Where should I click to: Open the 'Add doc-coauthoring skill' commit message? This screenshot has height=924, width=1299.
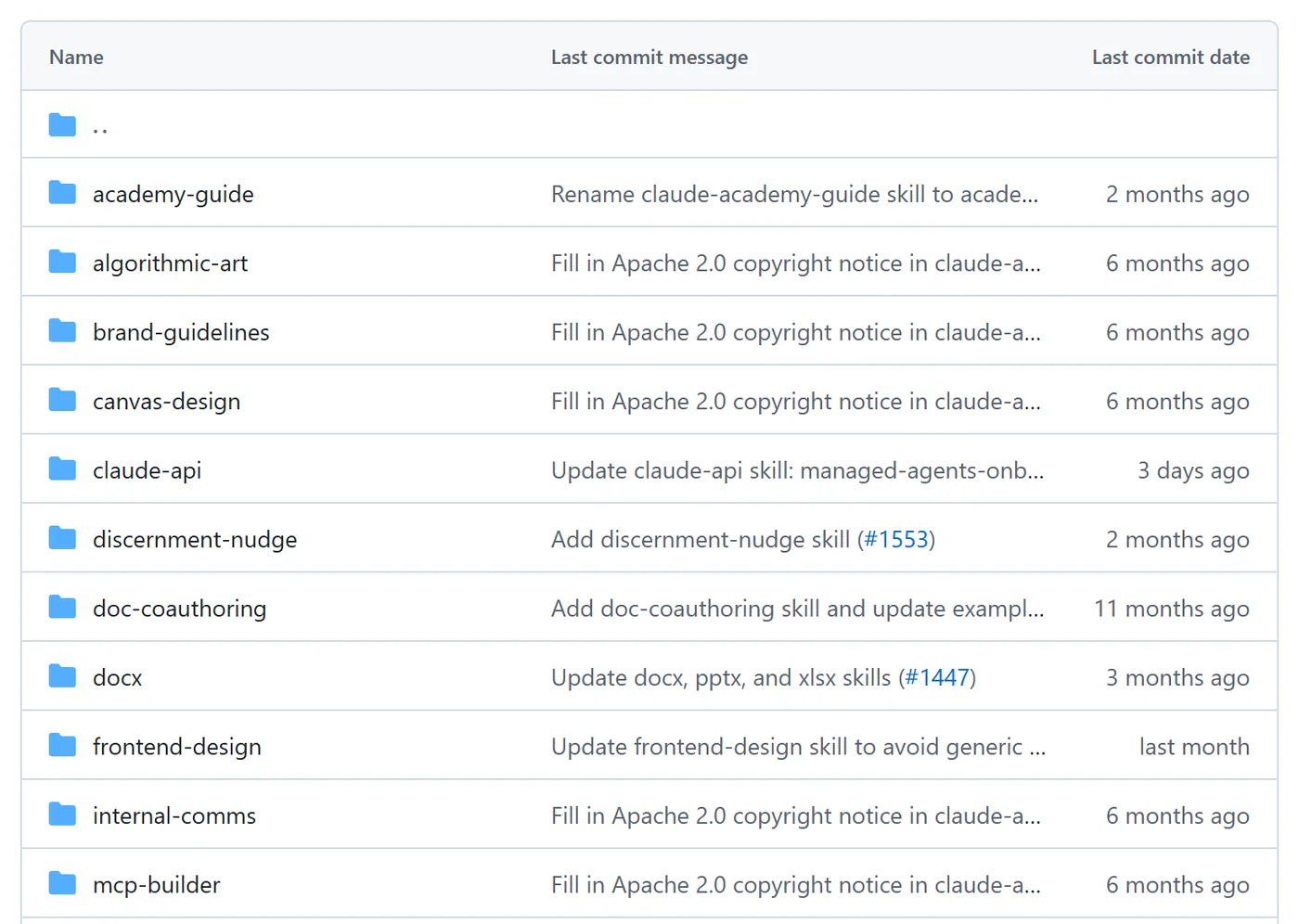point(797,609)
